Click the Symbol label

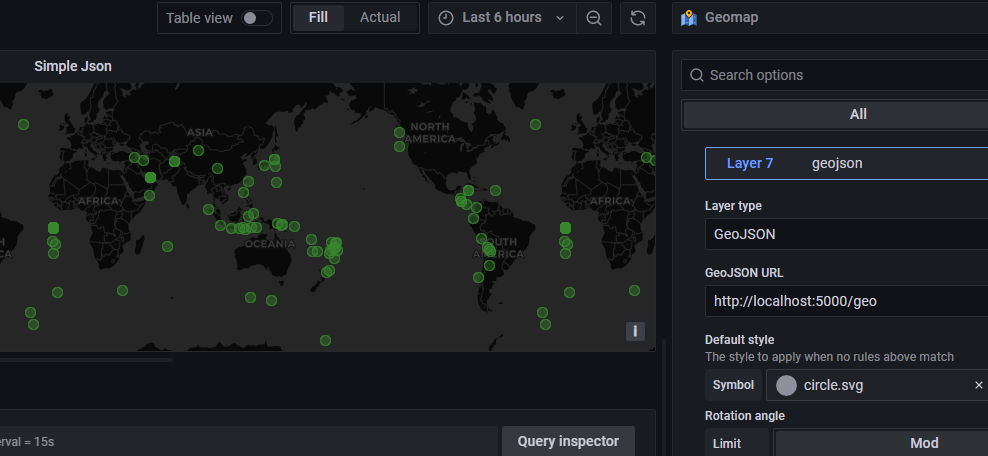click(733, 385)
